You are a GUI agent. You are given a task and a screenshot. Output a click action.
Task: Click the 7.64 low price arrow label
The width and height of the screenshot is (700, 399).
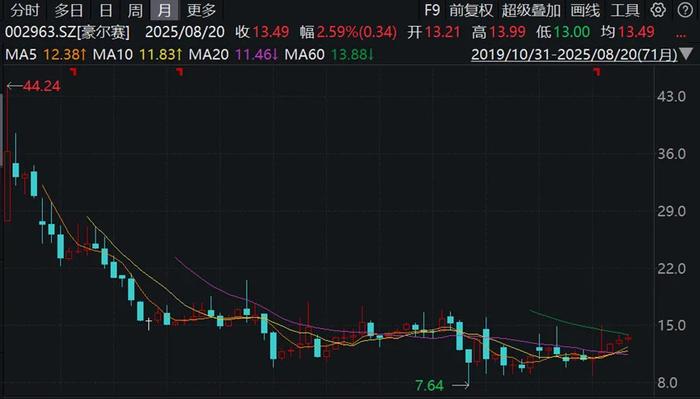pos(442,385)
